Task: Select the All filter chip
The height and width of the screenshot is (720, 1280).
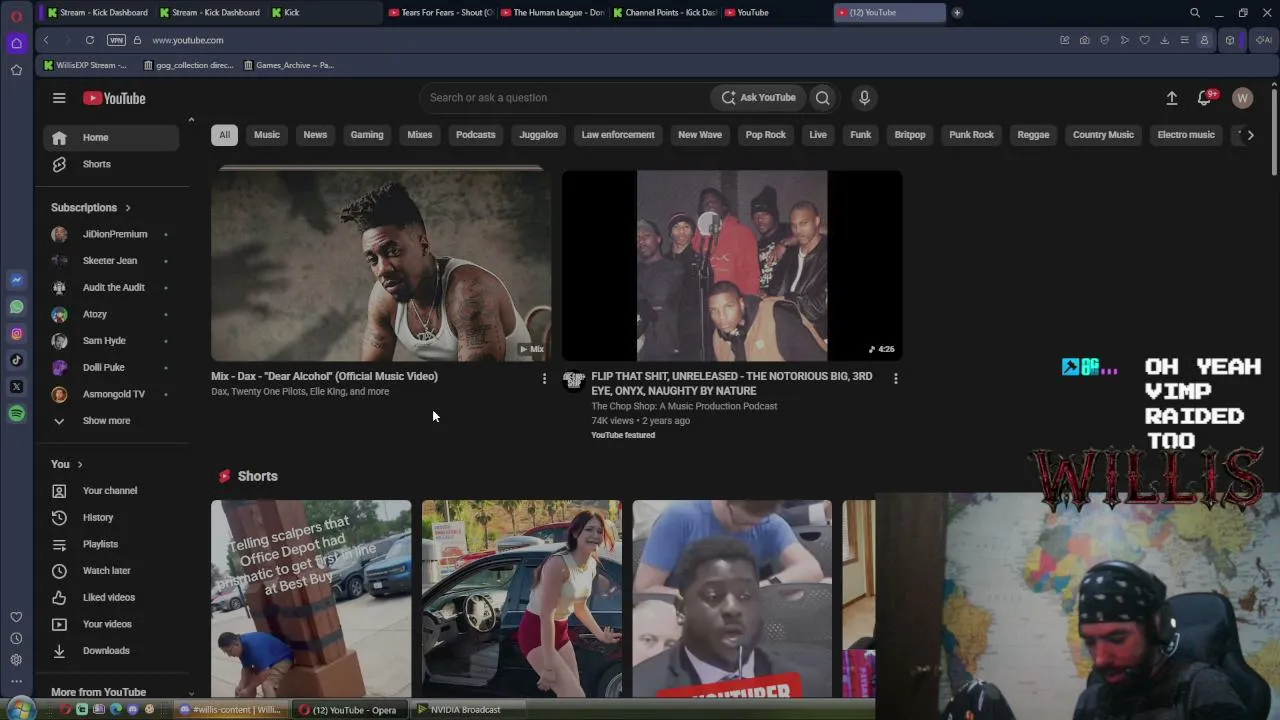Action: pyautogui.click(x=224, y=135)
